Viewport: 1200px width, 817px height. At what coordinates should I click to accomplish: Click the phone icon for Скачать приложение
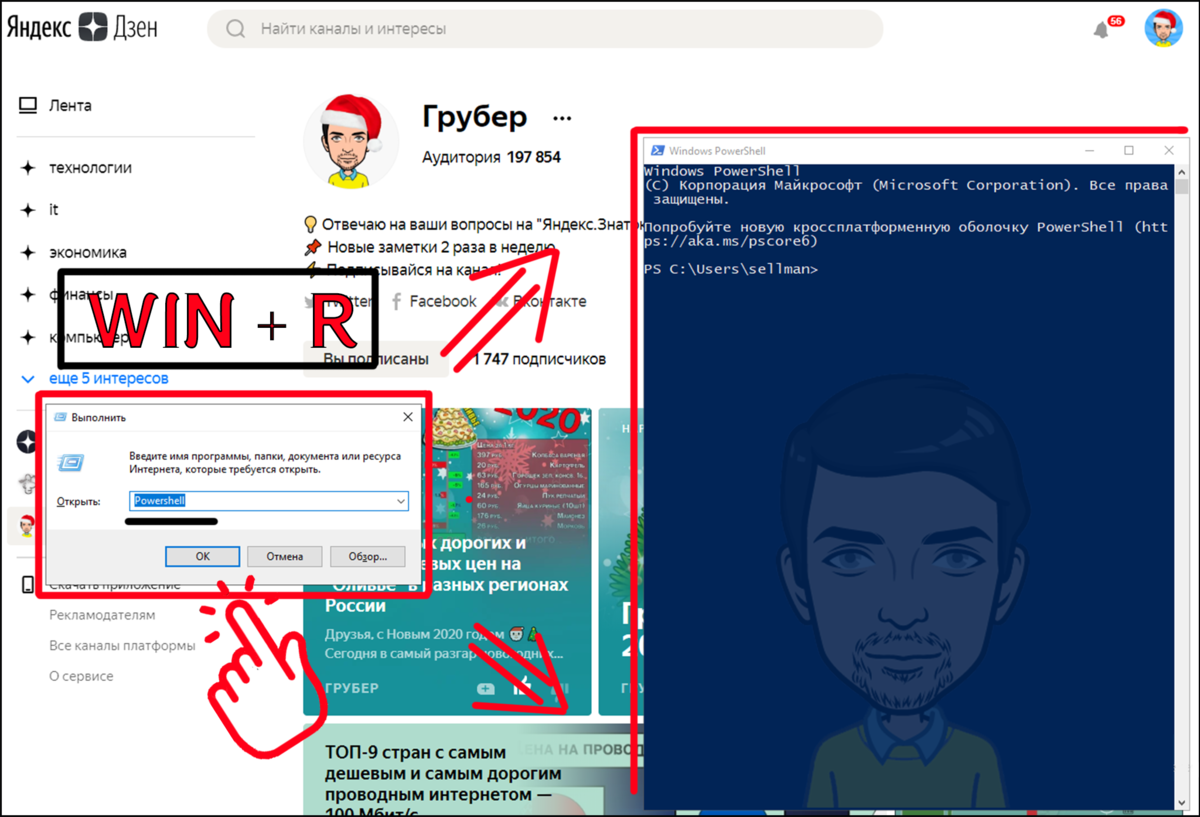pos(28,585)
